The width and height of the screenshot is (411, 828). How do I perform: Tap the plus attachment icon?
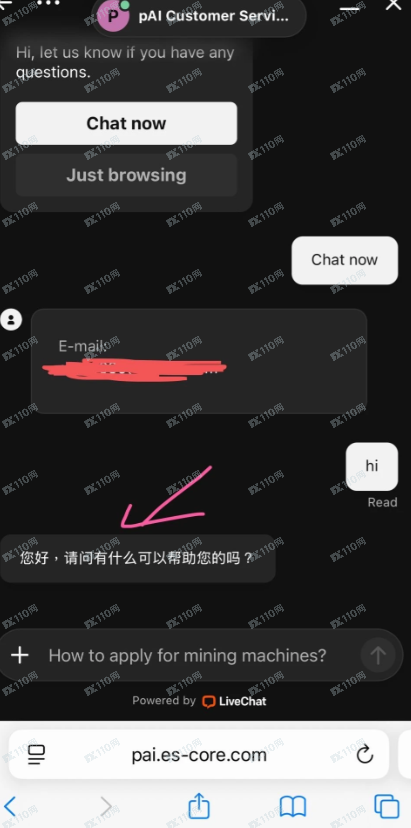click(20, 655)
